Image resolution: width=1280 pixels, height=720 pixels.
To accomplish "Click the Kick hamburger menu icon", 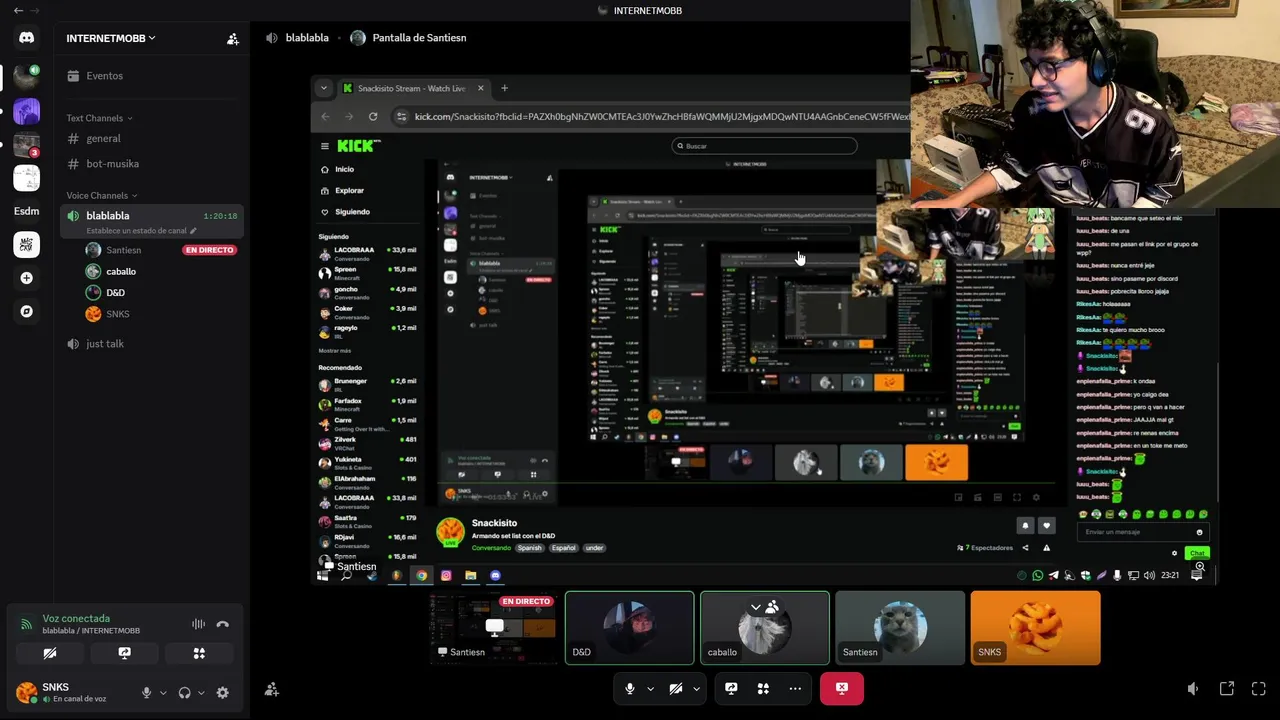I will click(x=324, y=146).
